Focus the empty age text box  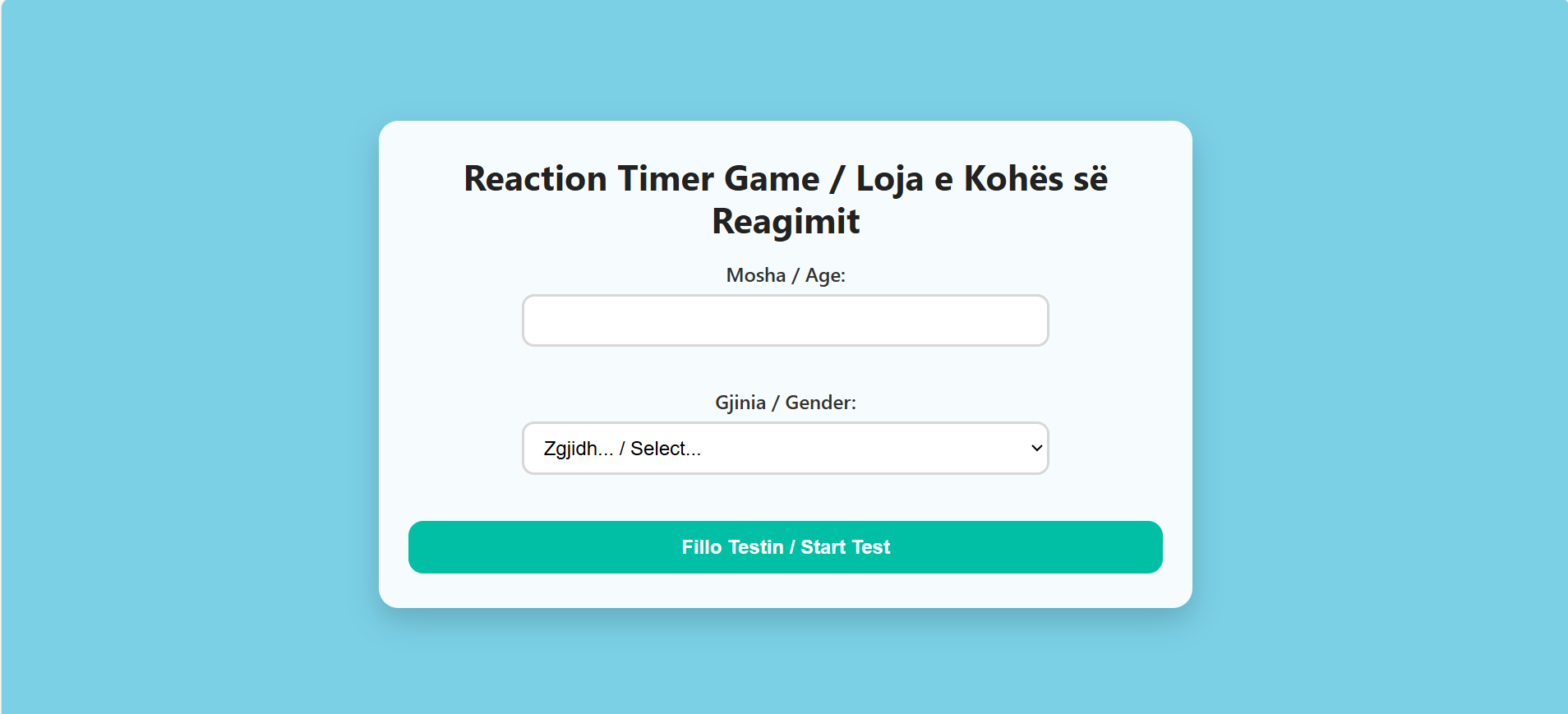(x=785, y=320)
